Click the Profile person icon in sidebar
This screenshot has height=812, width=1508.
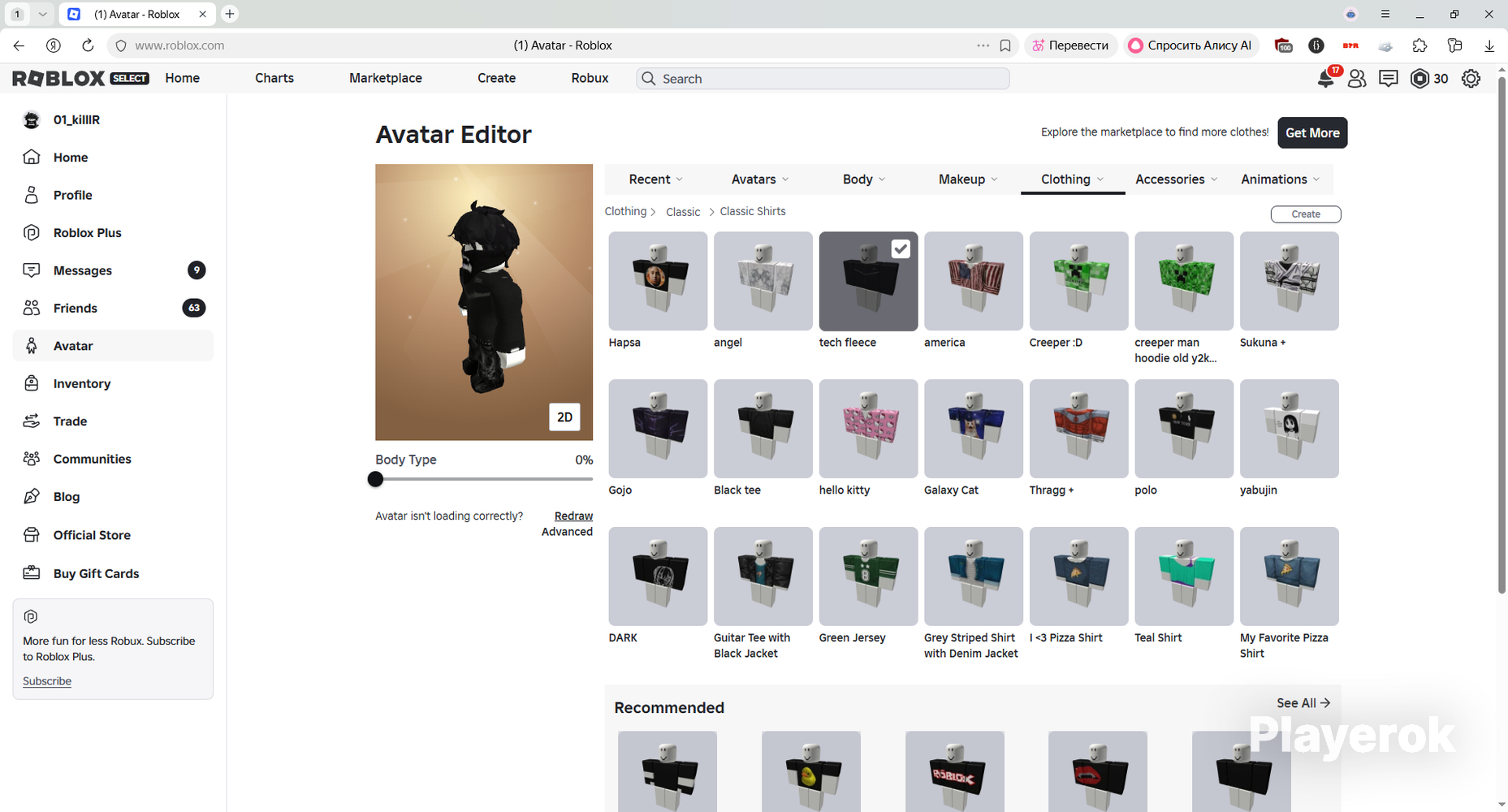[x=32, y=195]
